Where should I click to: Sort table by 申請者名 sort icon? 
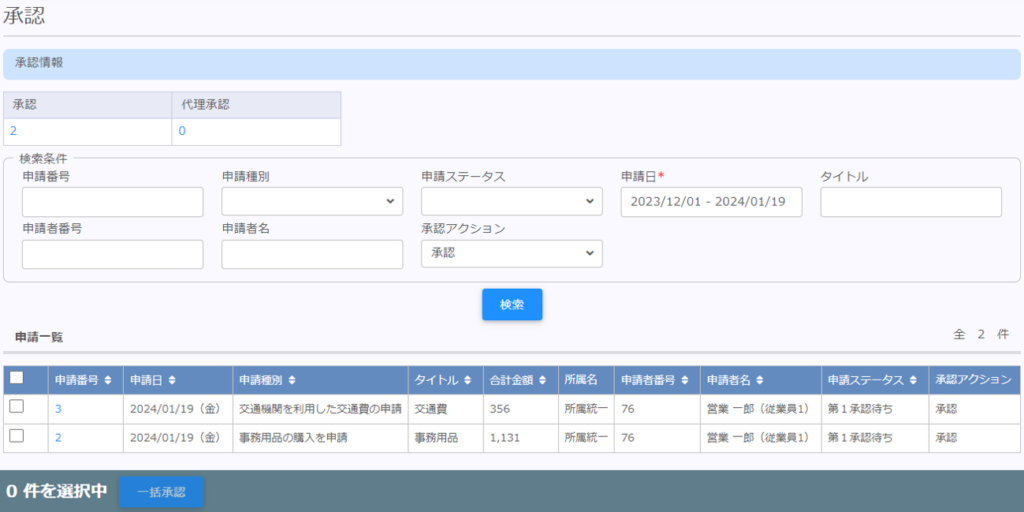click(x=758, y=380)
